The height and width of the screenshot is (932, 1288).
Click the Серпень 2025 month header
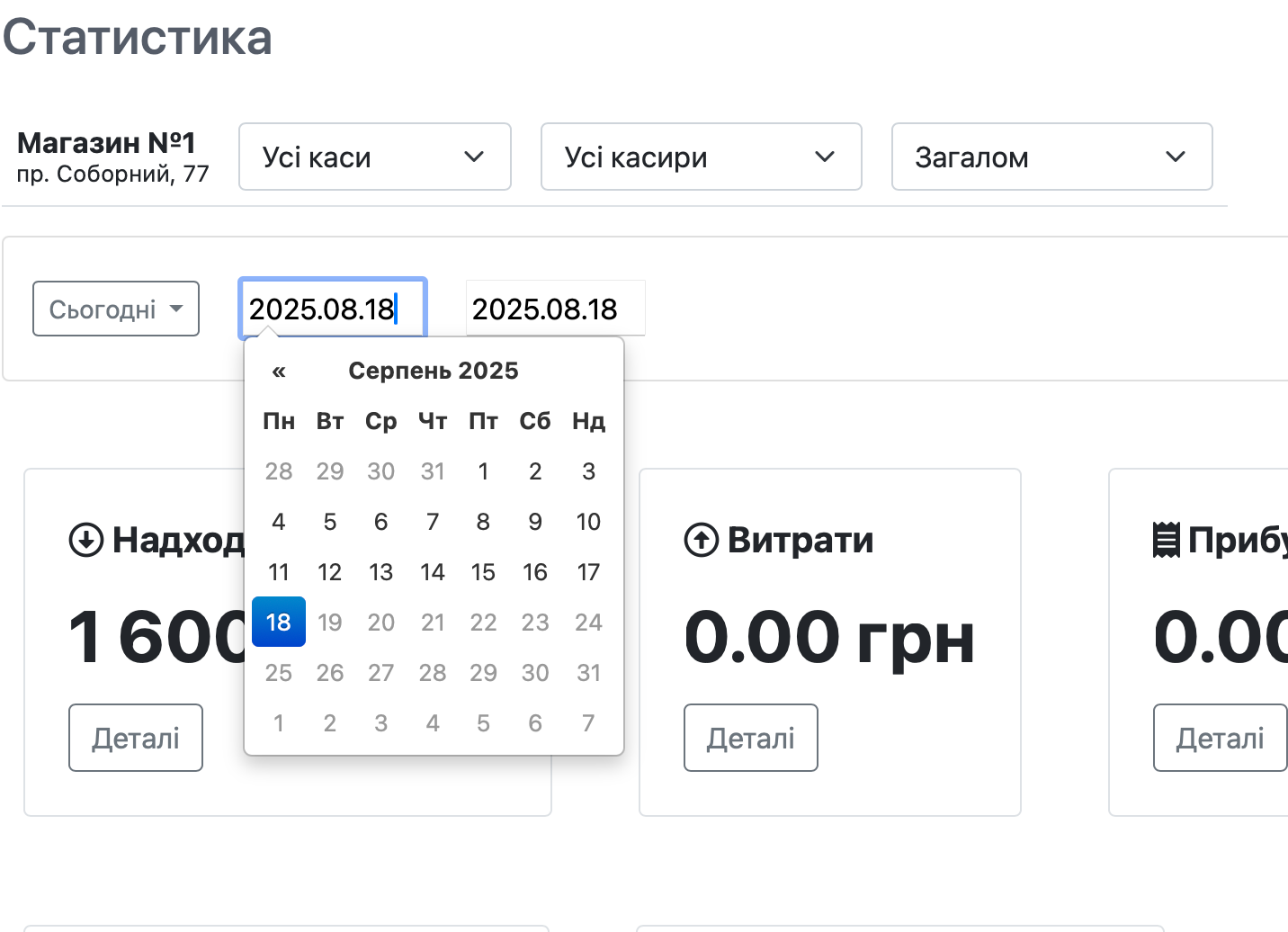[x=434, y=371]
